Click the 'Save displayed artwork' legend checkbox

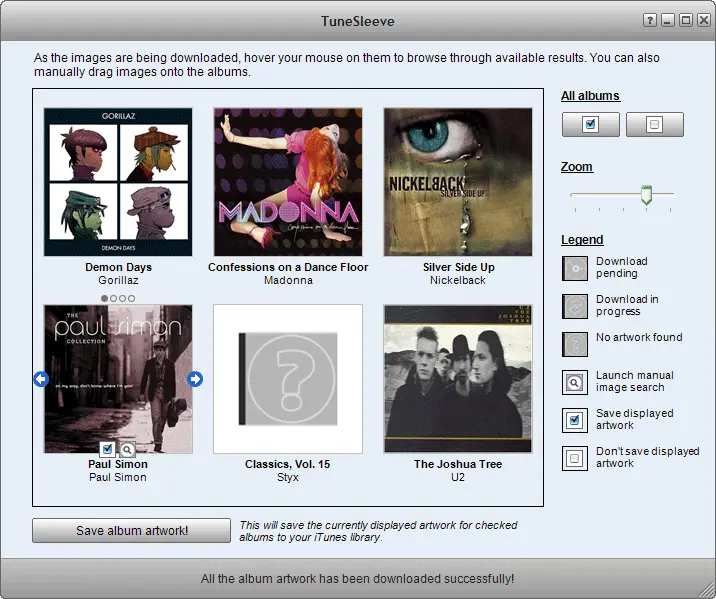pyautogui.click(x=575, y=420)
